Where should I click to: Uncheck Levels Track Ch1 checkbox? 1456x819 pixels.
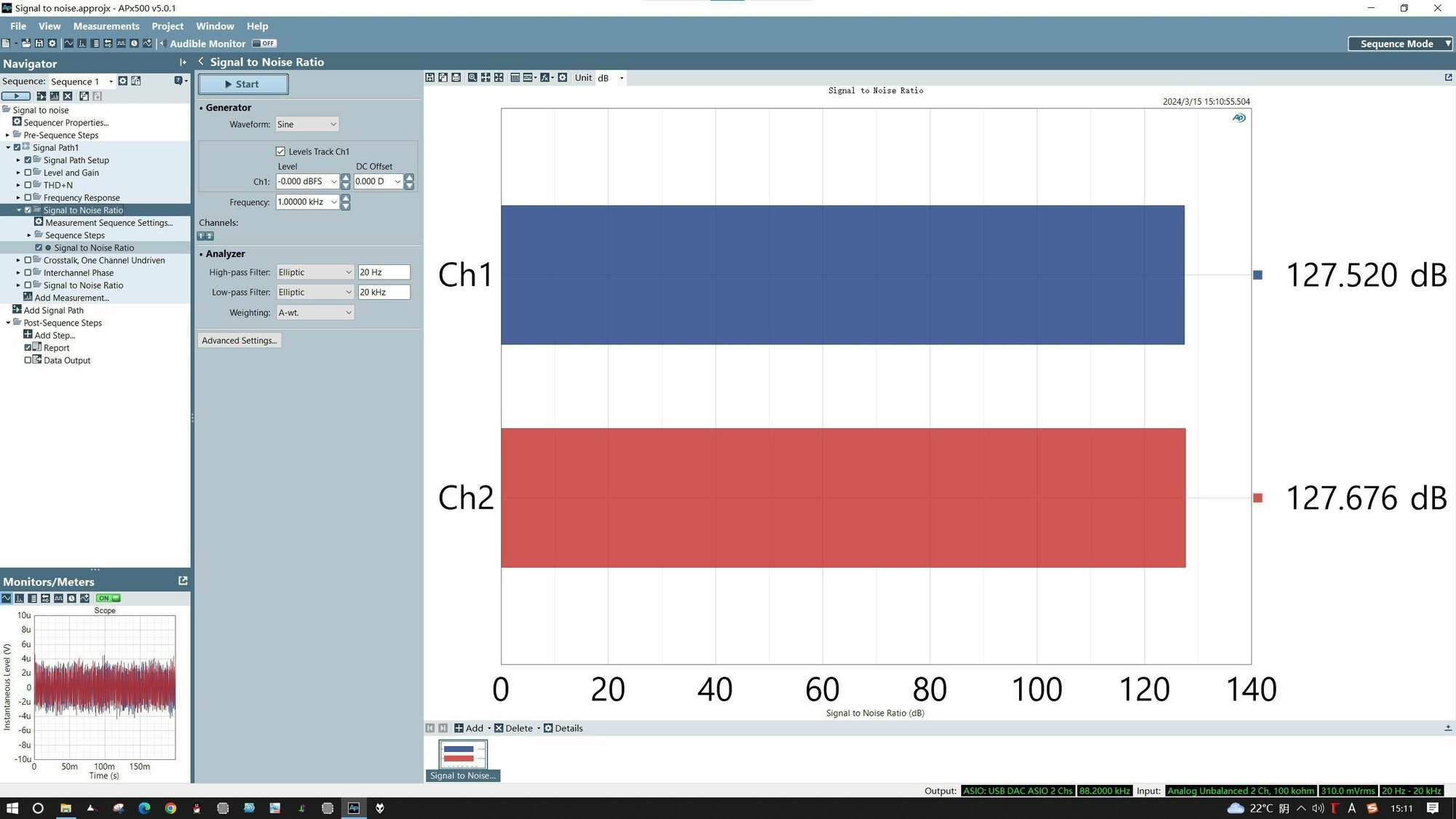[280, 151]
